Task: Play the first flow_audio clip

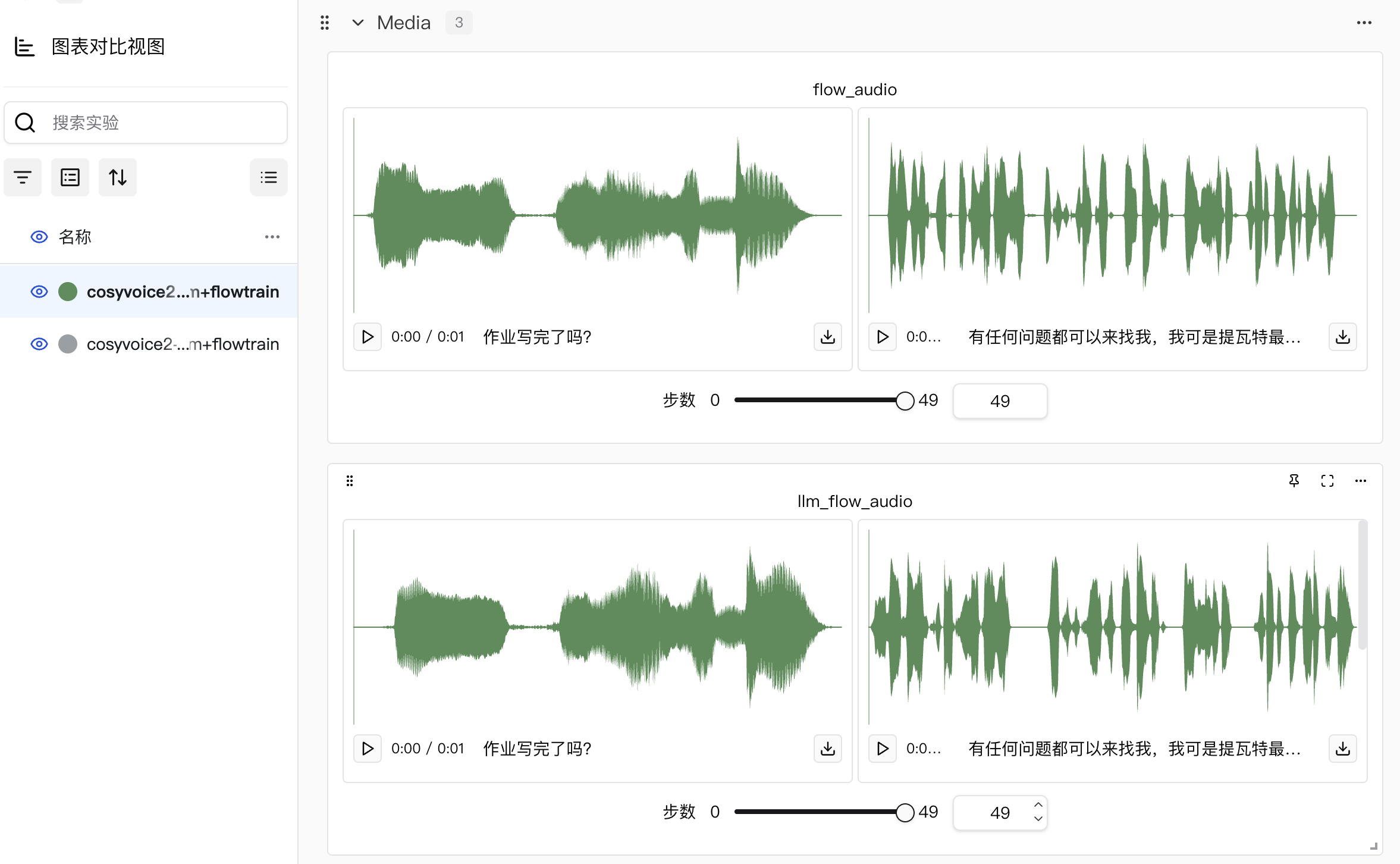Action: pyautogui.click(x=368, y=337)
